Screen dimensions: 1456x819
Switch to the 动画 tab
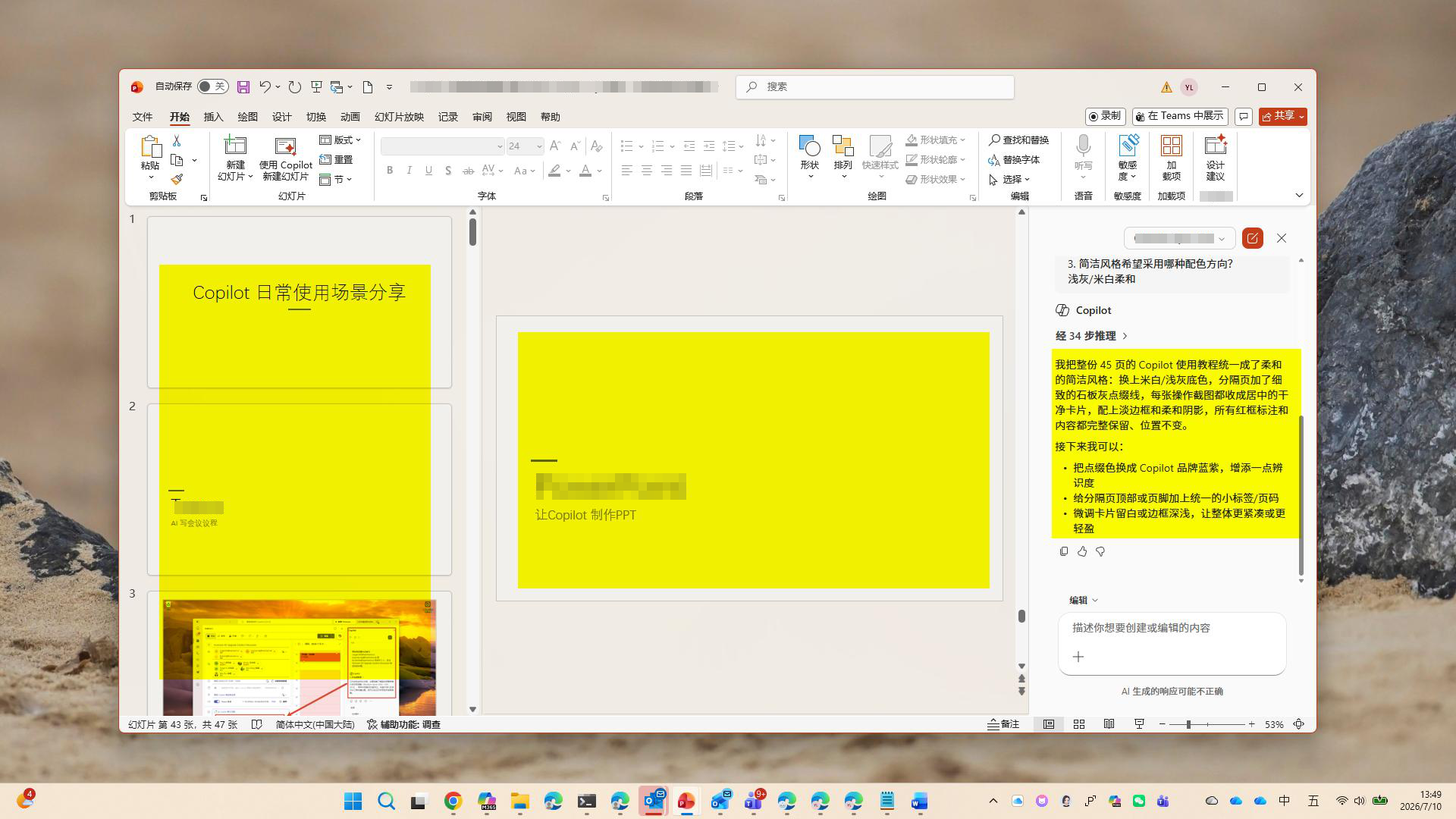pyautogui.click(x=350, y=117)
